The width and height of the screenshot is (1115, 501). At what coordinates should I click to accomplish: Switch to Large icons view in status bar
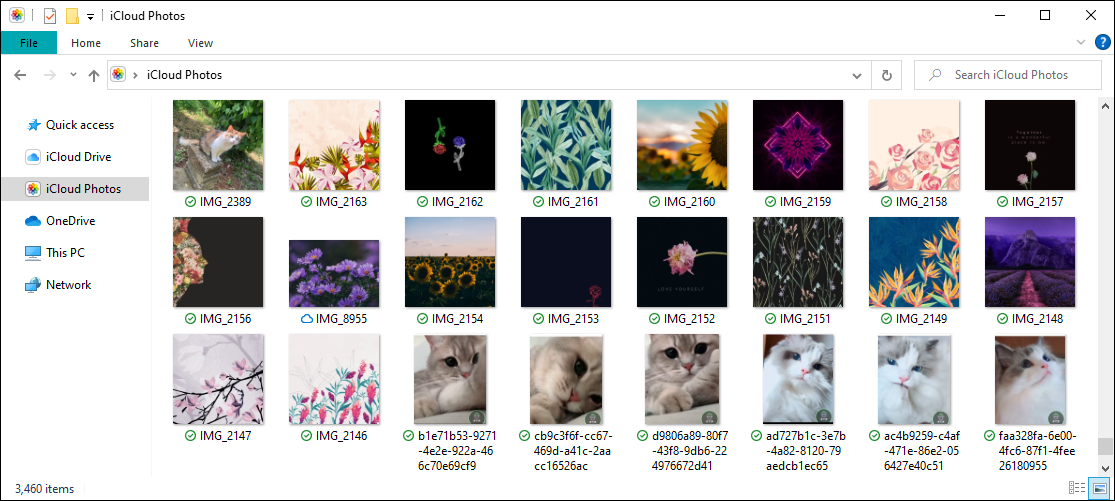tap(1099, 488)
